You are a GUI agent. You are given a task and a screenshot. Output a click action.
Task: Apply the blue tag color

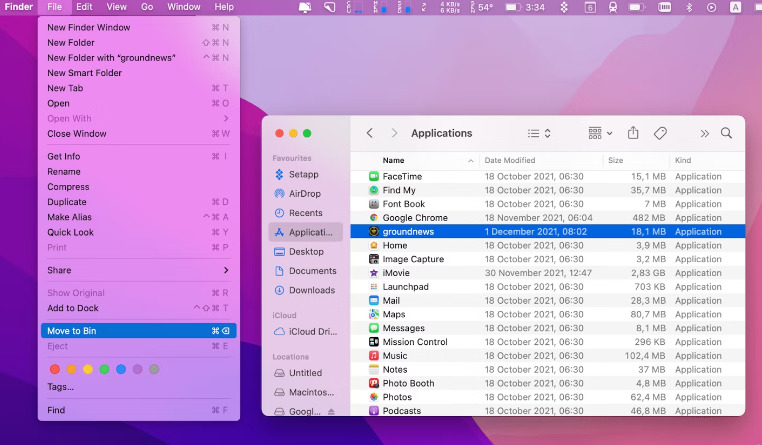(121, 369)
